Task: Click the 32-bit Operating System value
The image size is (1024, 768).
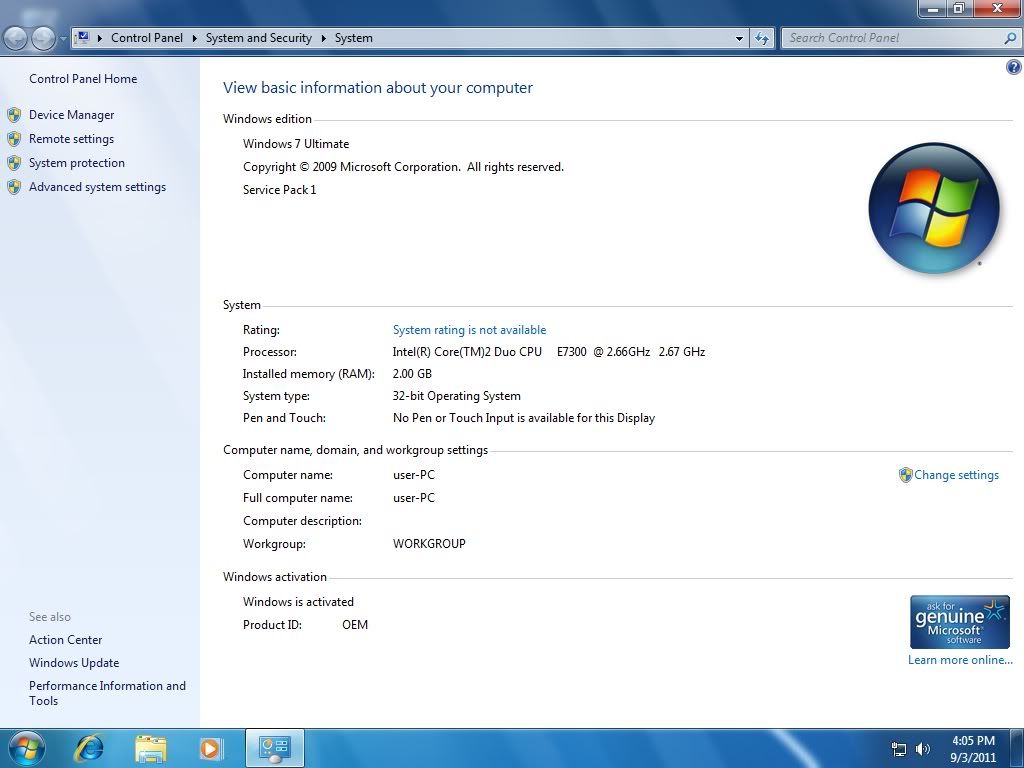Action: click(x=456, y=396)
